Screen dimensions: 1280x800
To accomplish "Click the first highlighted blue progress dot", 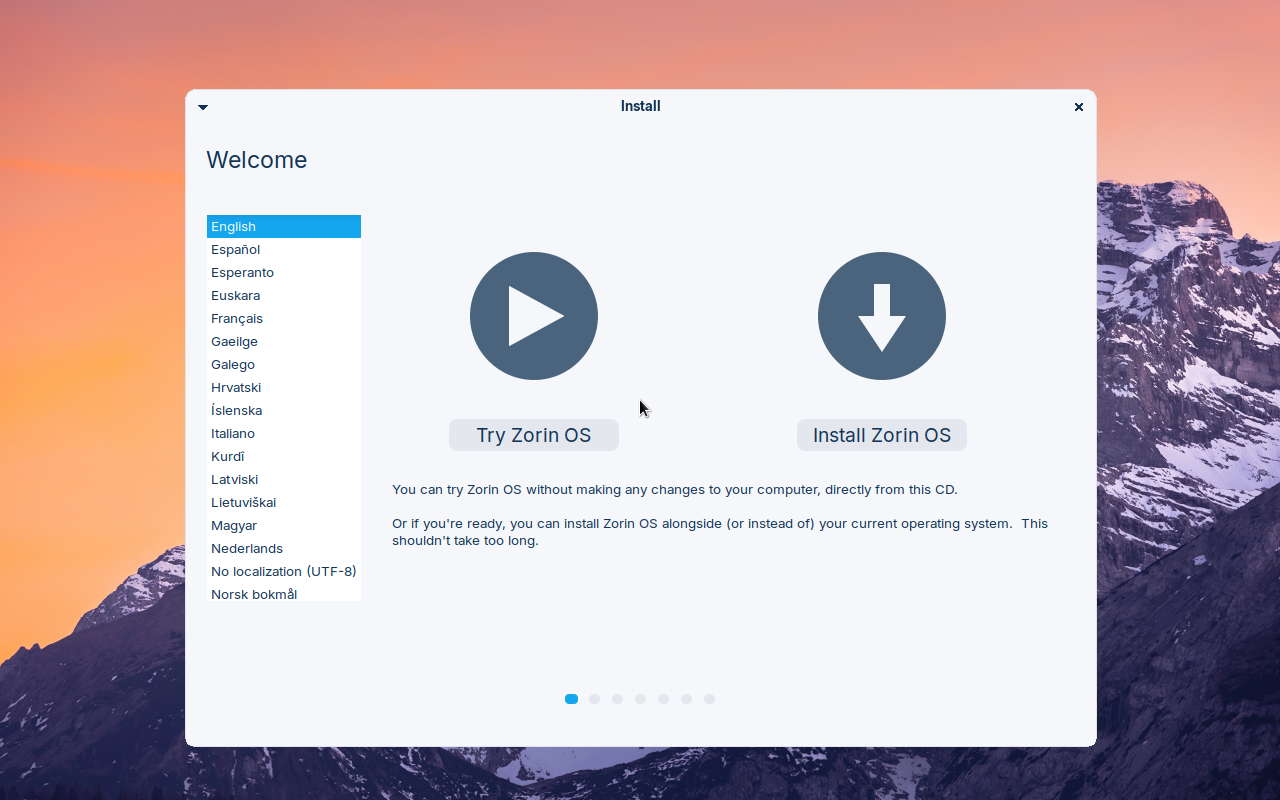I will click(x=571, y=699).
